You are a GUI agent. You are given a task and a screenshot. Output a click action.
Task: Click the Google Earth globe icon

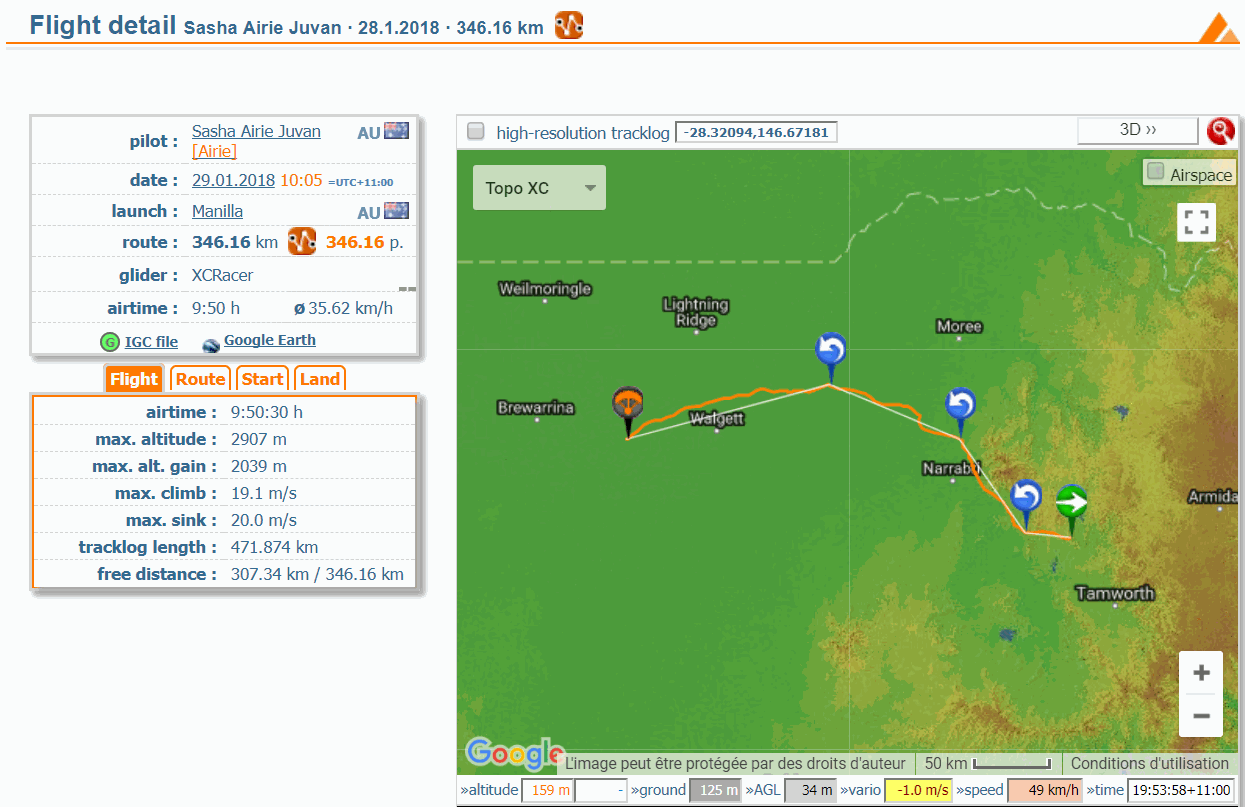(x=211, y=342)
